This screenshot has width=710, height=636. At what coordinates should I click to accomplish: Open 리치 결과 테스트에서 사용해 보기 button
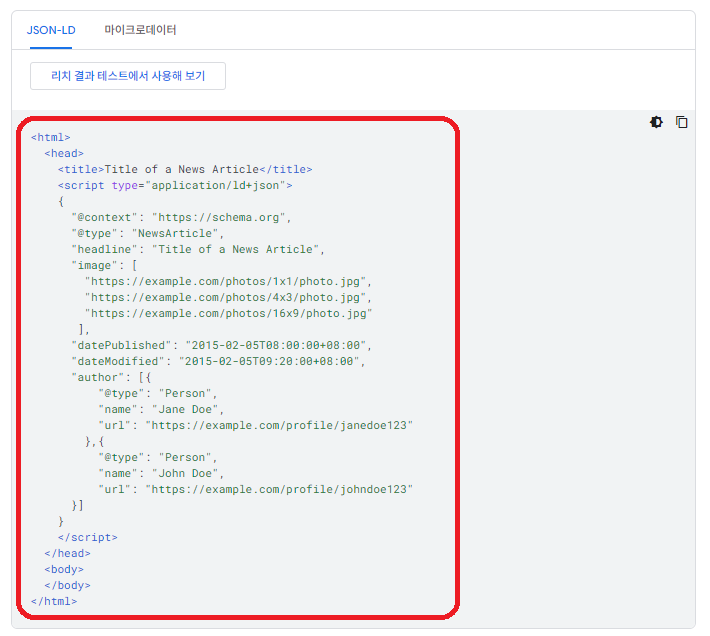[128, 76]
